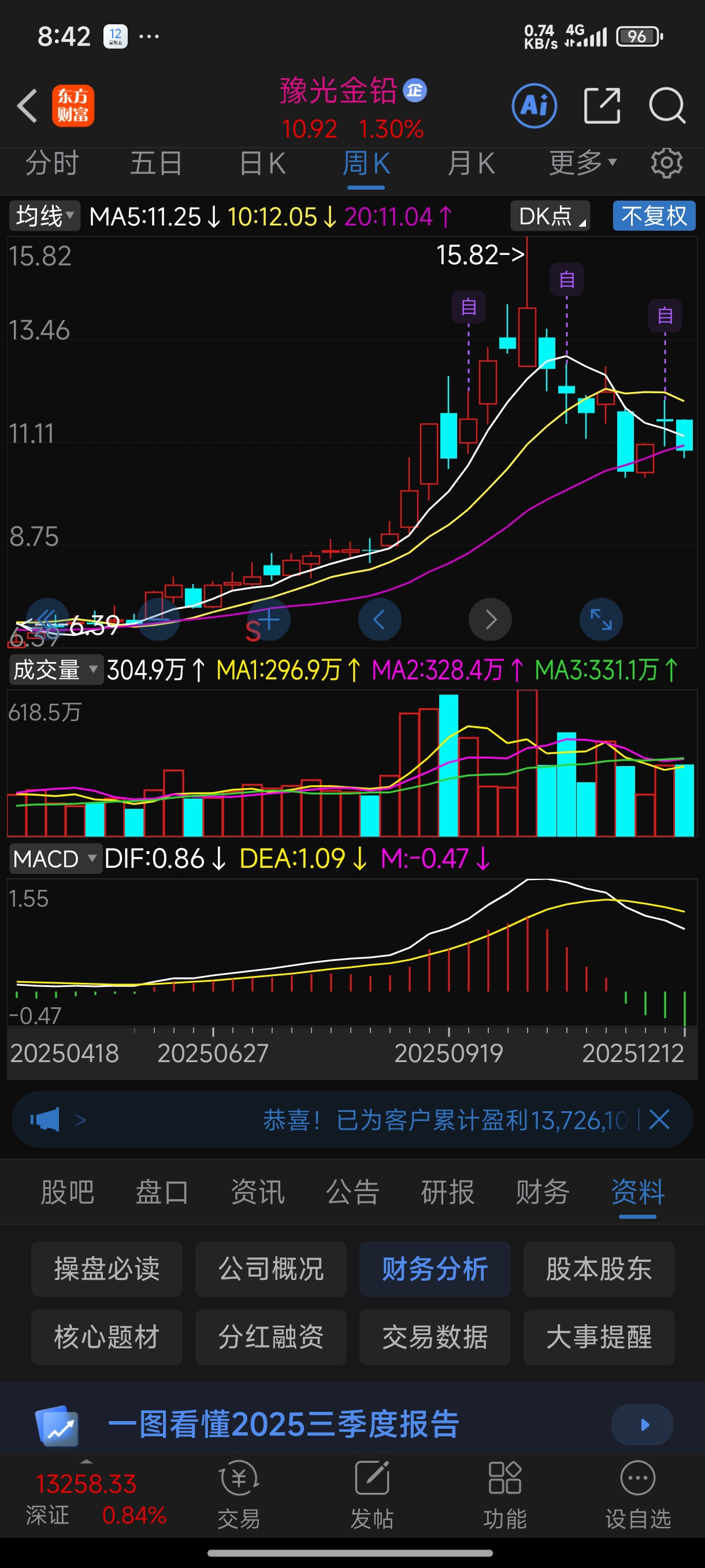
Task: Open the 均线 indicator dropdown
Action: pyautogui.click(x=44, y=216)
